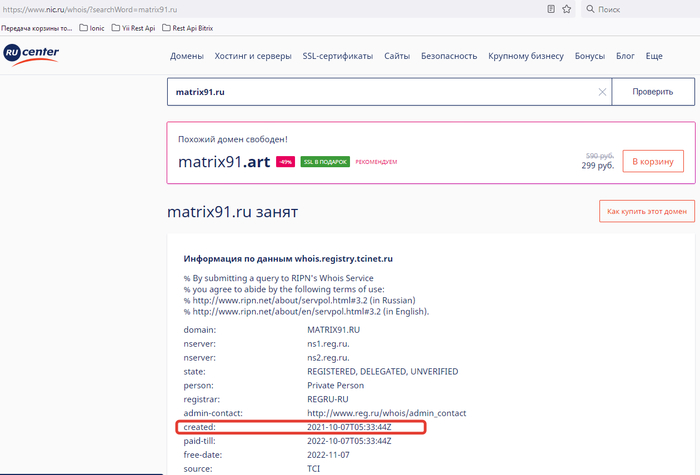Click the Проверить button
This screenshot has width=700, height=475.
pos(653,92)
